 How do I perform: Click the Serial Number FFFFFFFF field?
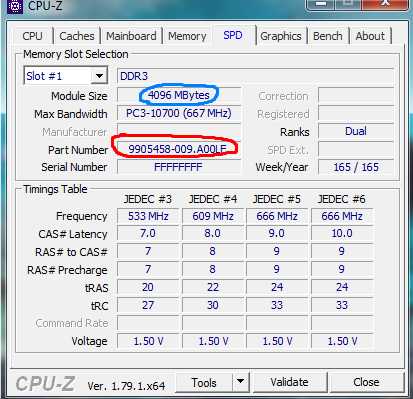[x=179, y=167]
